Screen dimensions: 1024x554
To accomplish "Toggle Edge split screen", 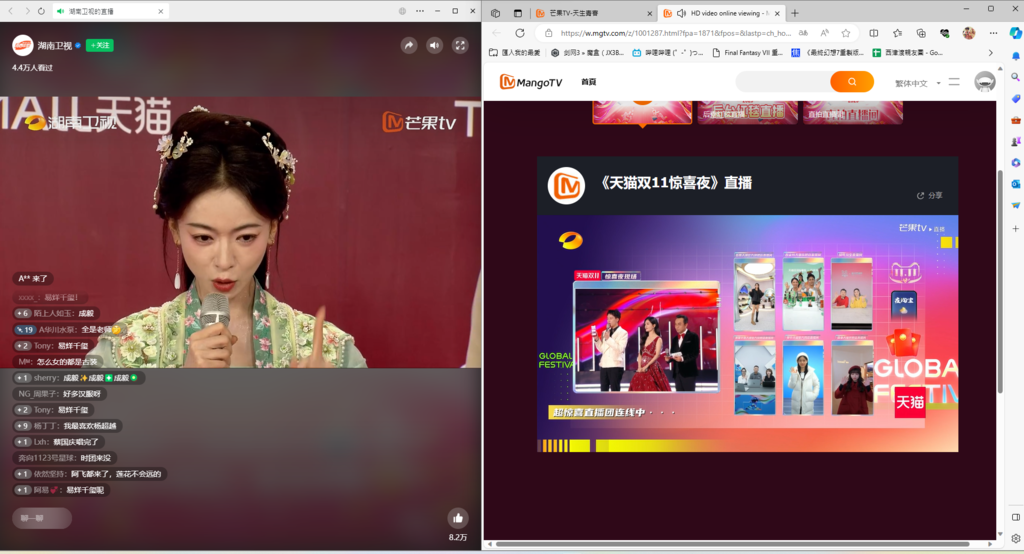I will click(x=874, y=33).
